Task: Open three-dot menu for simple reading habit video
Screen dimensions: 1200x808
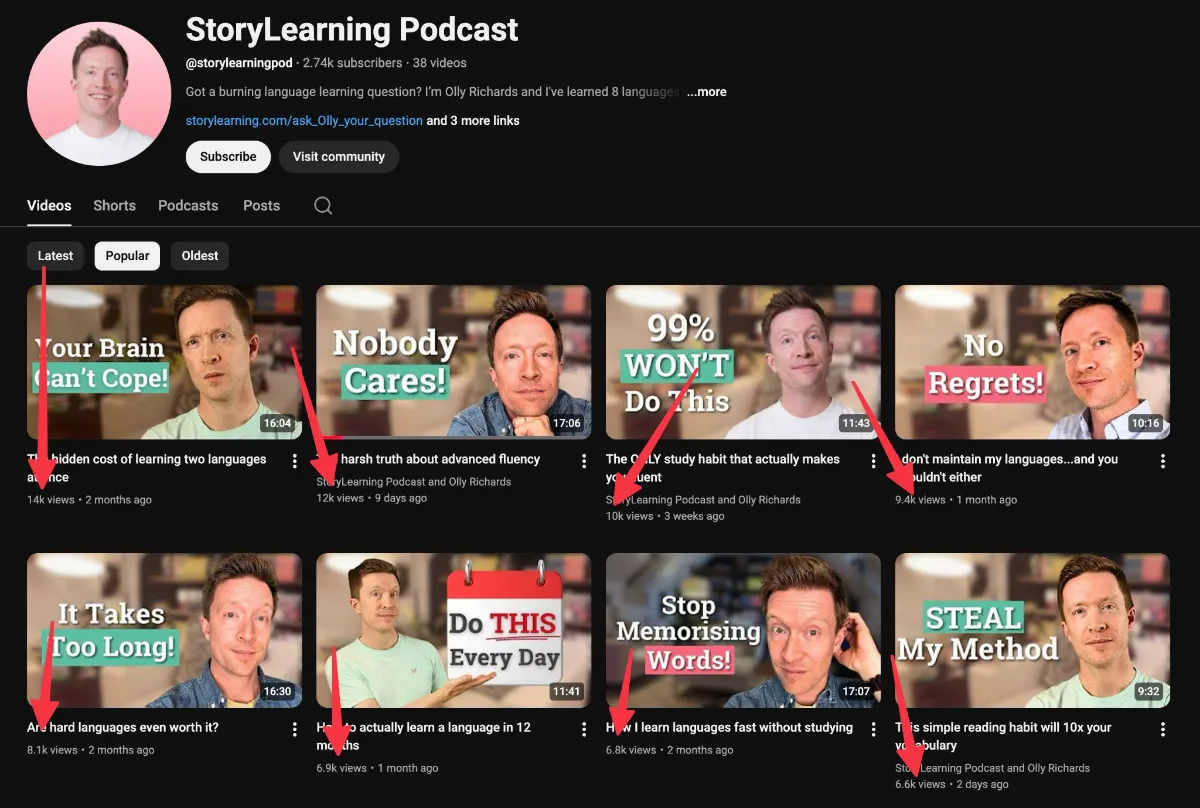Action: 1162,729
